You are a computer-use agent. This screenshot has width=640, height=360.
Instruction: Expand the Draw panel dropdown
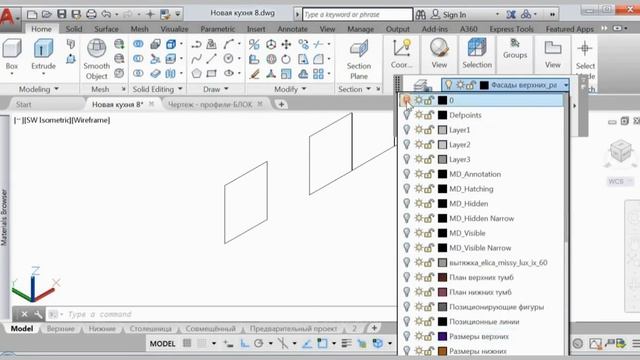pyautogui.click(x=226, y=89)
